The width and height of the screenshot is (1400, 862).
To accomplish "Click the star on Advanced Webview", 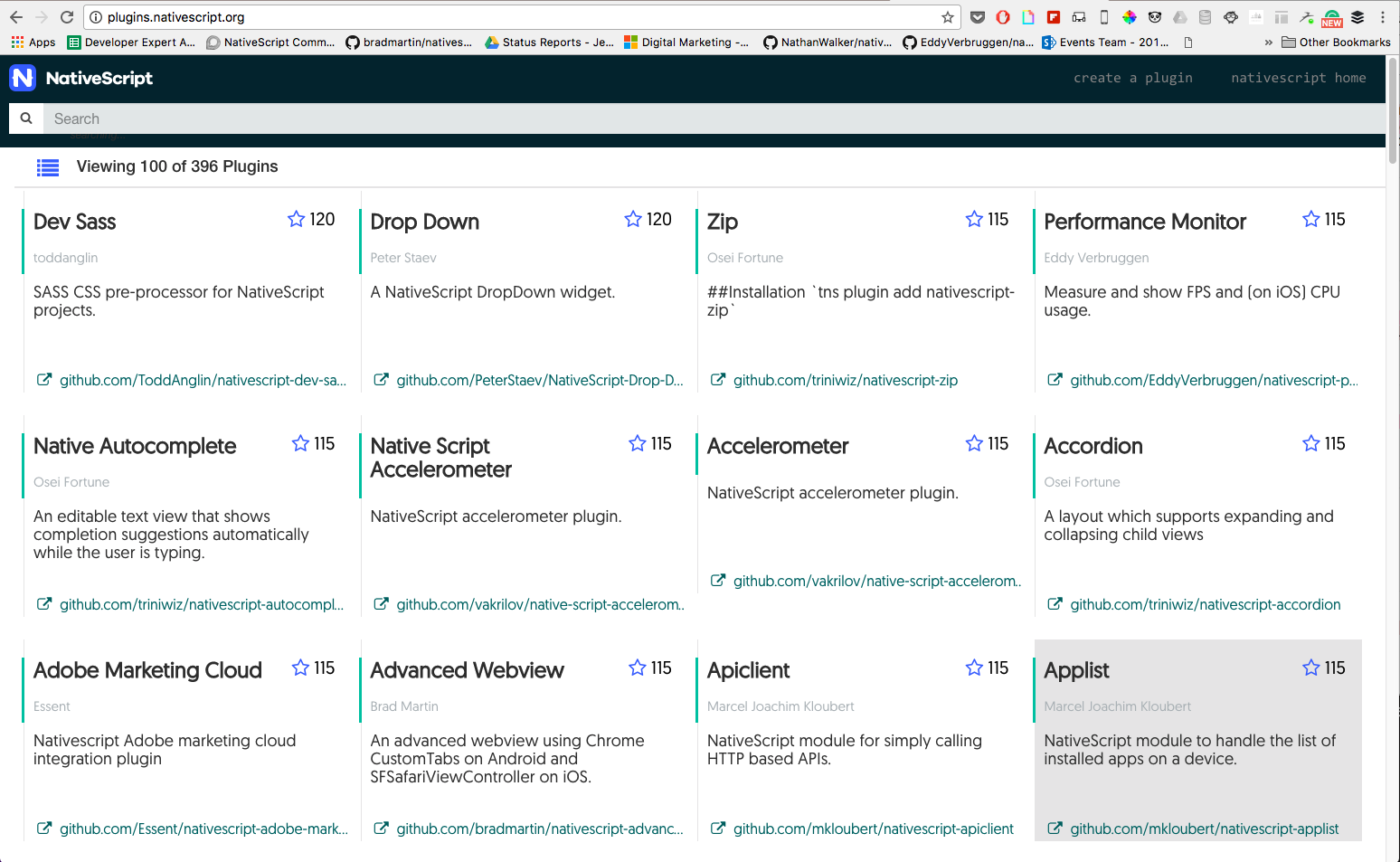I will coord(638,668).
